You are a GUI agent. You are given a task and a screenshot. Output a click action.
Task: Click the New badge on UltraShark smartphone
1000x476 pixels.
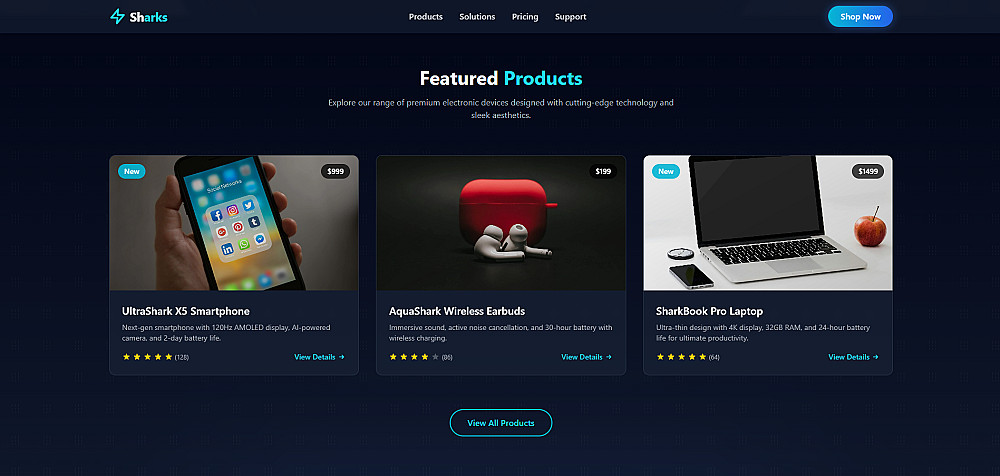131,171
